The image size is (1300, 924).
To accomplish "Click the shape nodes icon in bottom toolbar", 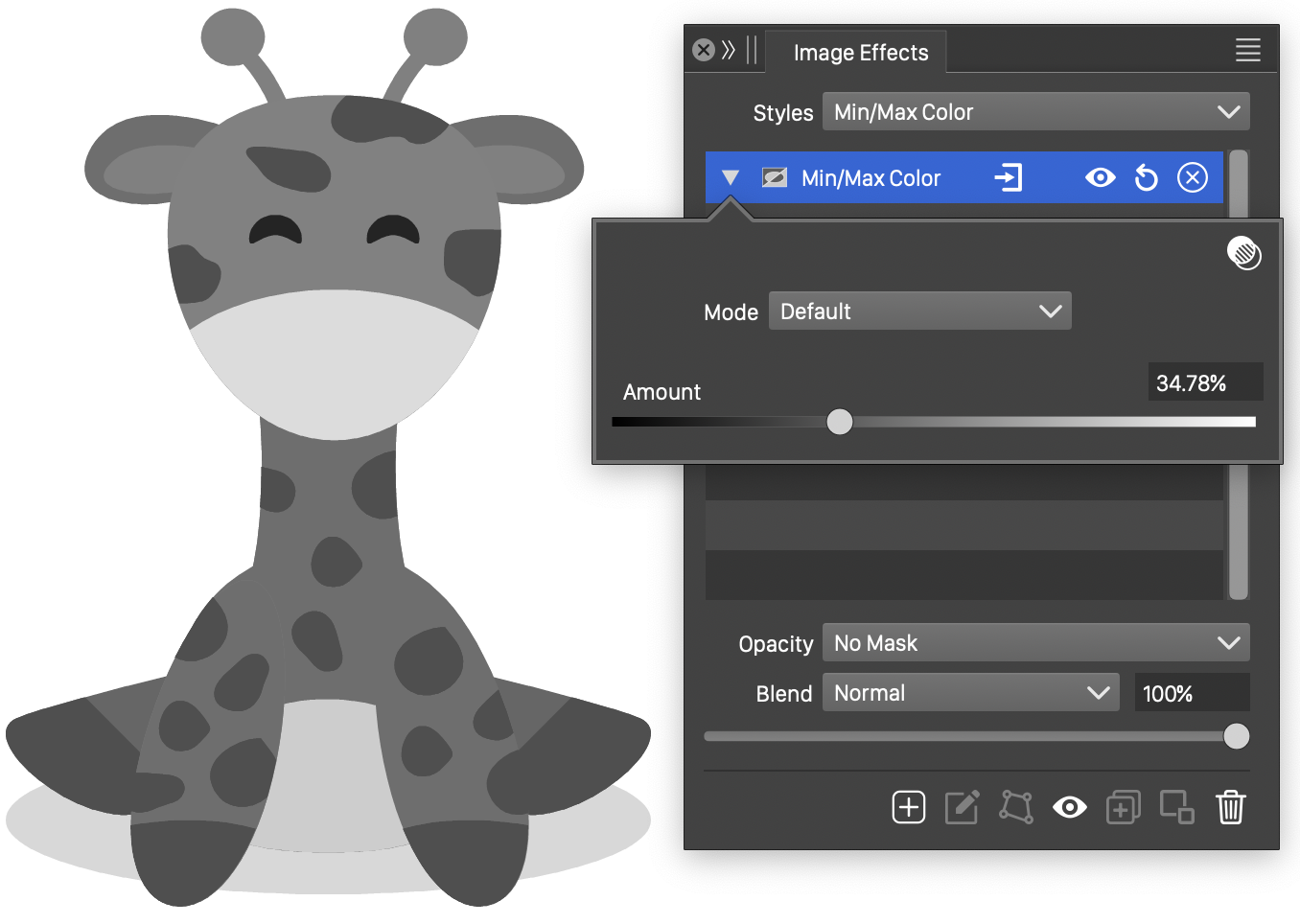I will [x=1016, y=807].
